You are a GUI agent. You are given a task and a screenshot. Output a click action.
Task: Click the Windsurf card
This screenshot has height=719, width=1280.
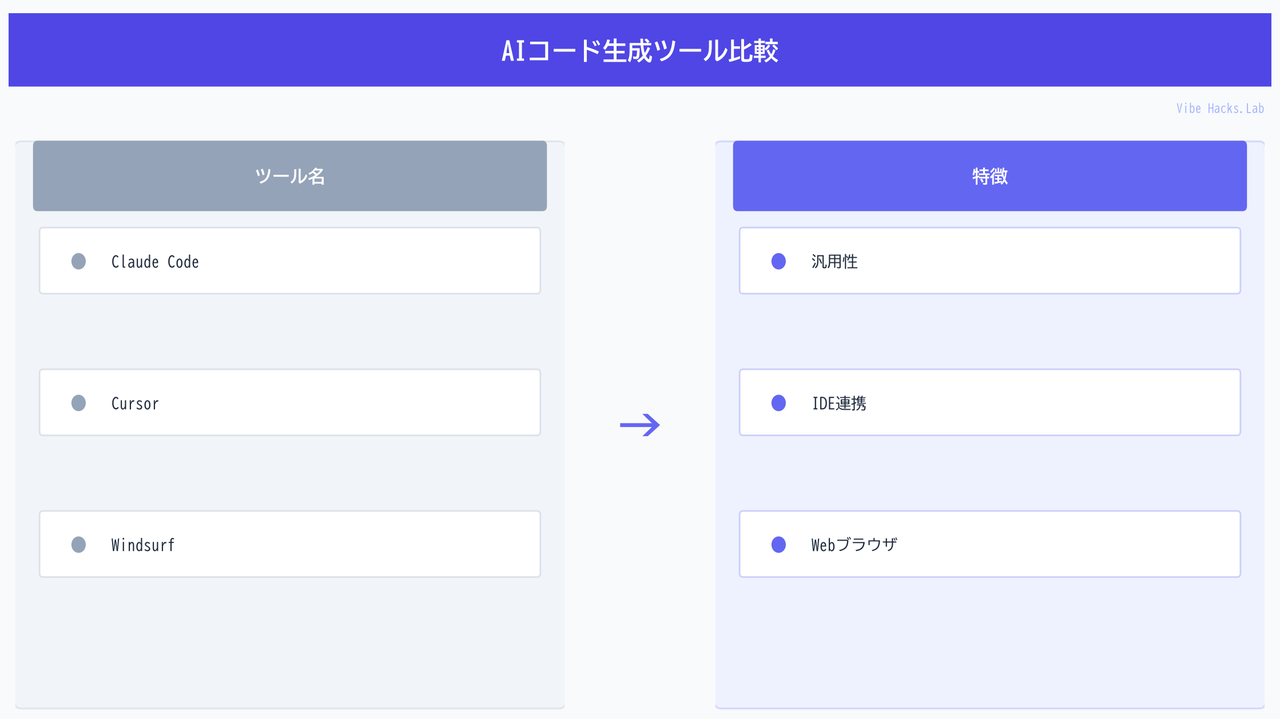290,545
